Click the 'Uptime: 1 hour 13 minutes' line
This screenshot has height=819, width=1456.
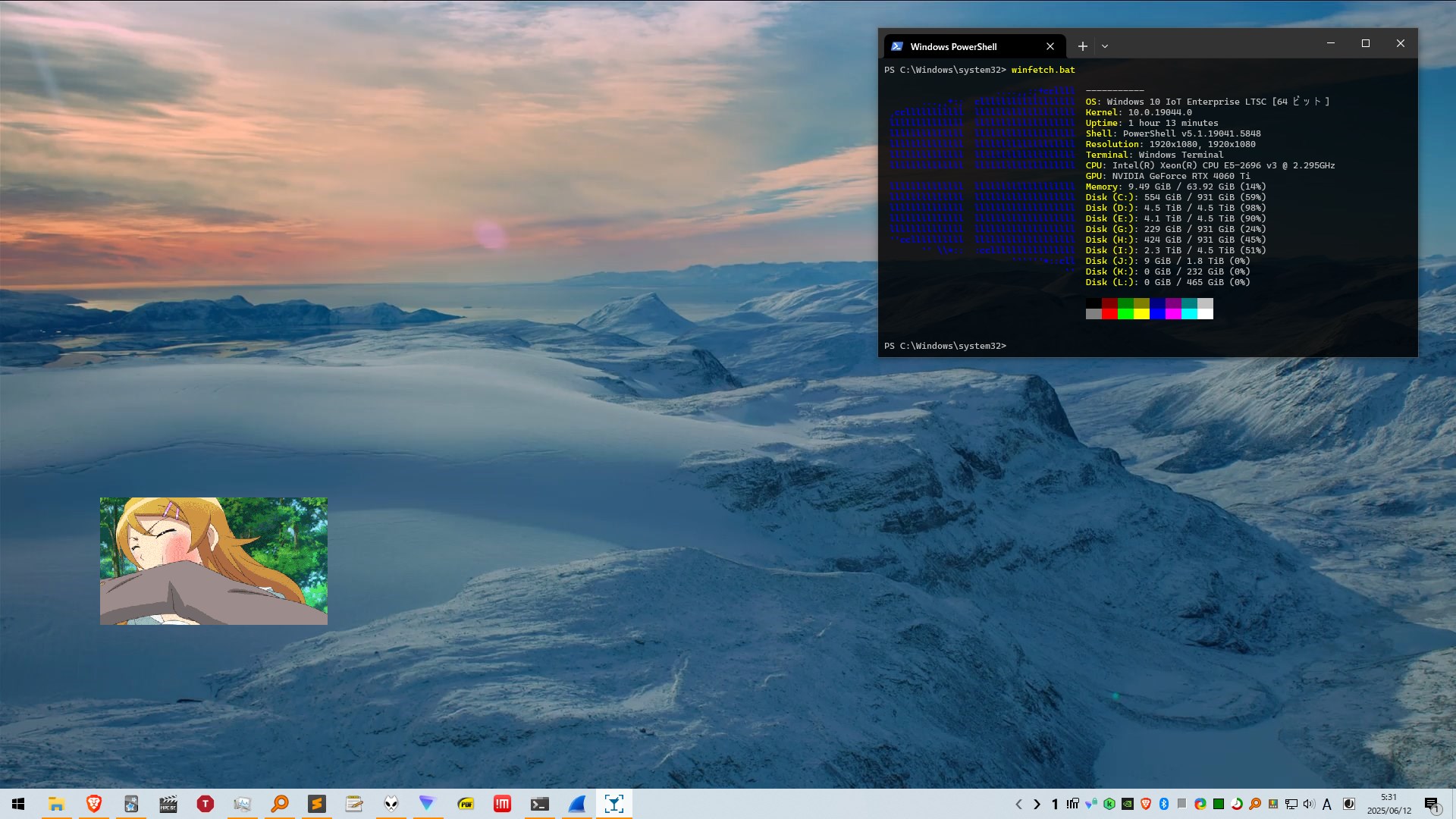coord(1152,123)
